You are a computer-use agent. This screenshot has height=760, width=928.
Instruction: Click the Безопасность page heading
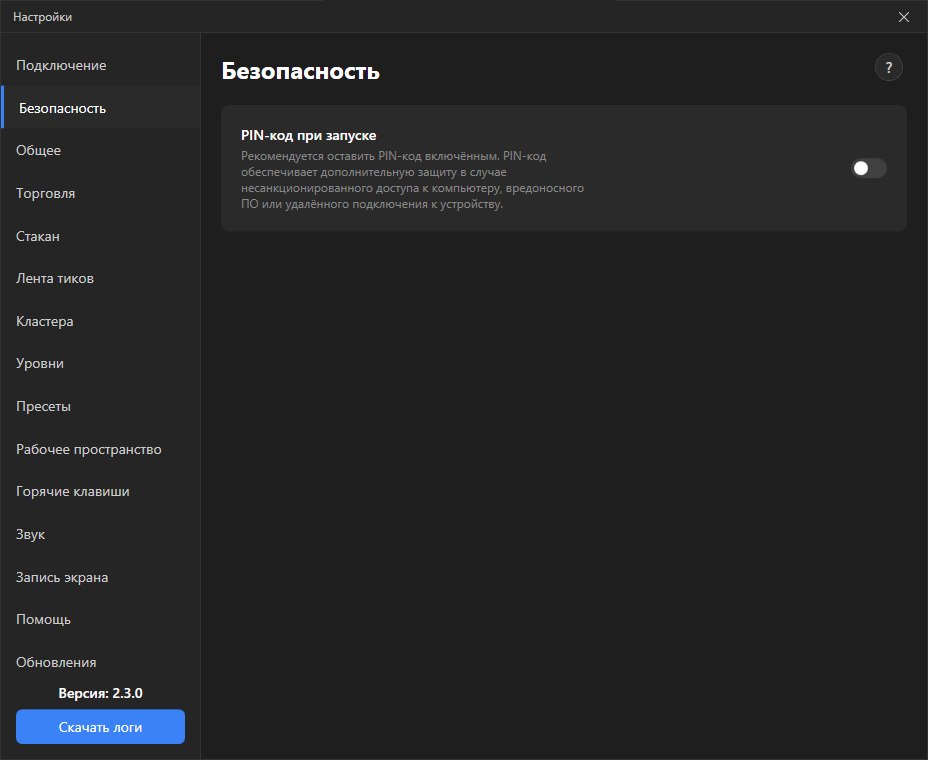tap(301, 71)
